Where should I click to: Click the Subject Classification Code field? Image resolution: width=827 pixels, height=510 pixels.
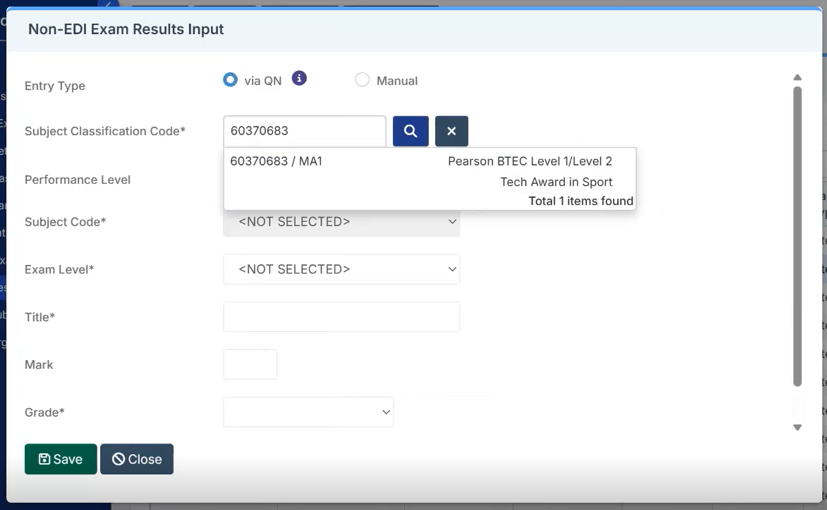point(304,131)
